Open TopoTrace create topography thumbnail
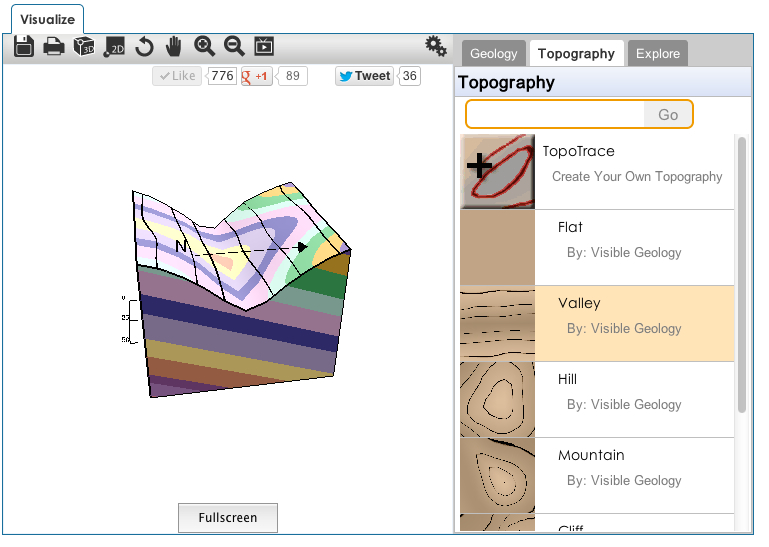 [497, 171]
